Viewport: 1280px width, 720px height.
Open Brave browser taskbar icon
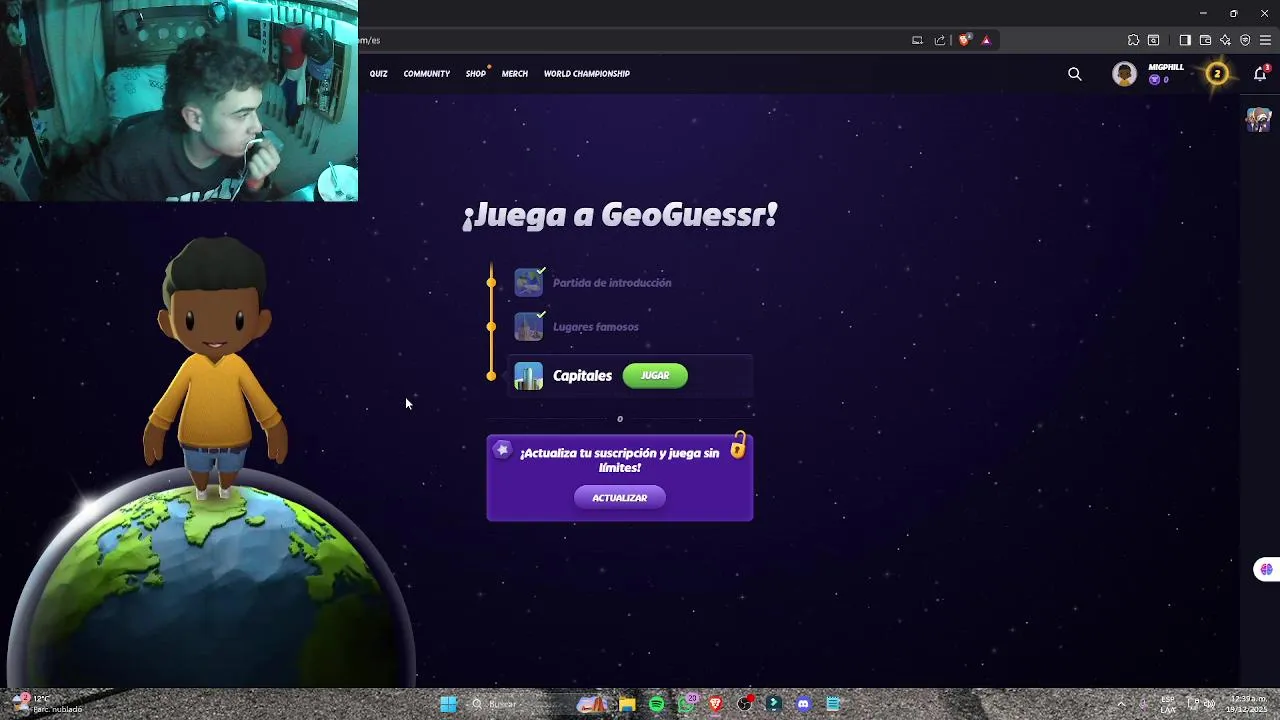pos(716,704)
